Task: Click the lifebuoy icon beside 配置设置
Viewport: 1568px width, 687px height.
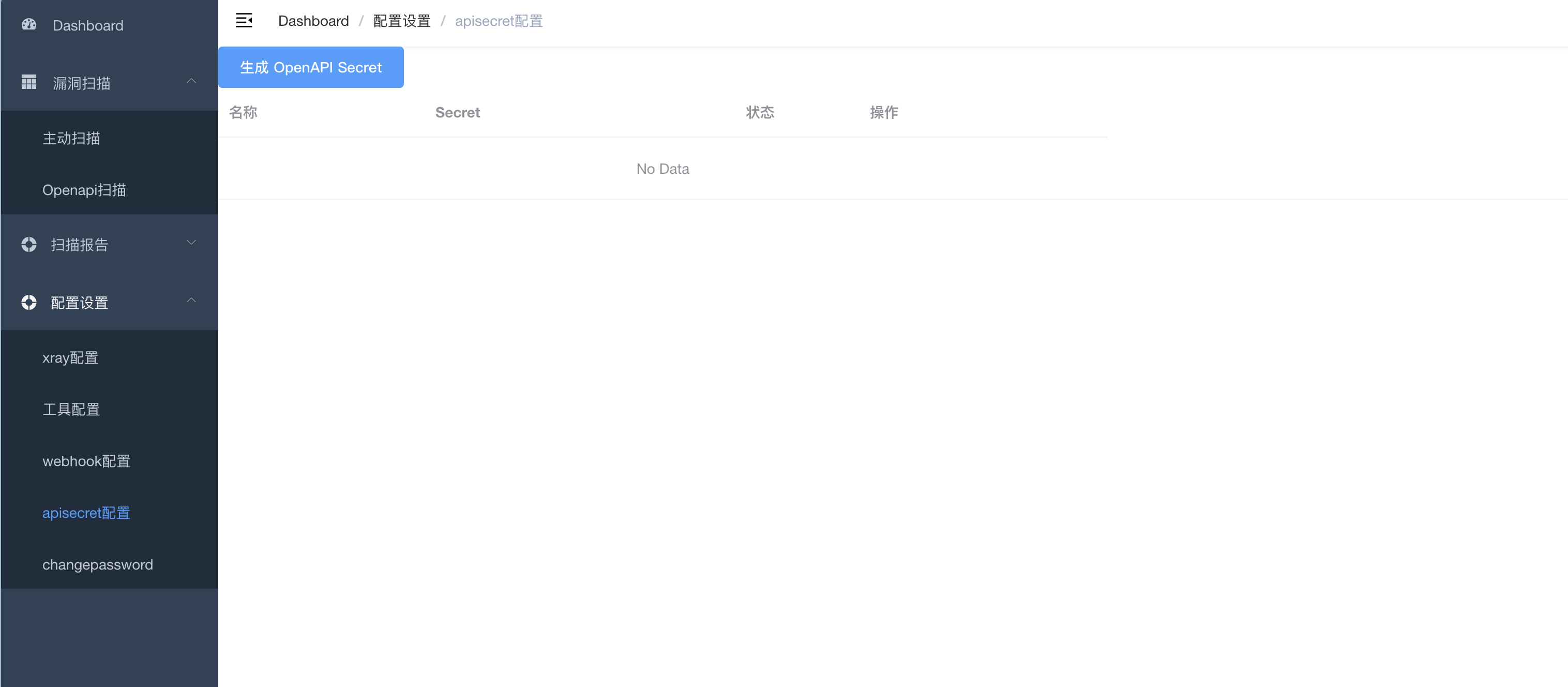Action: 28,302
